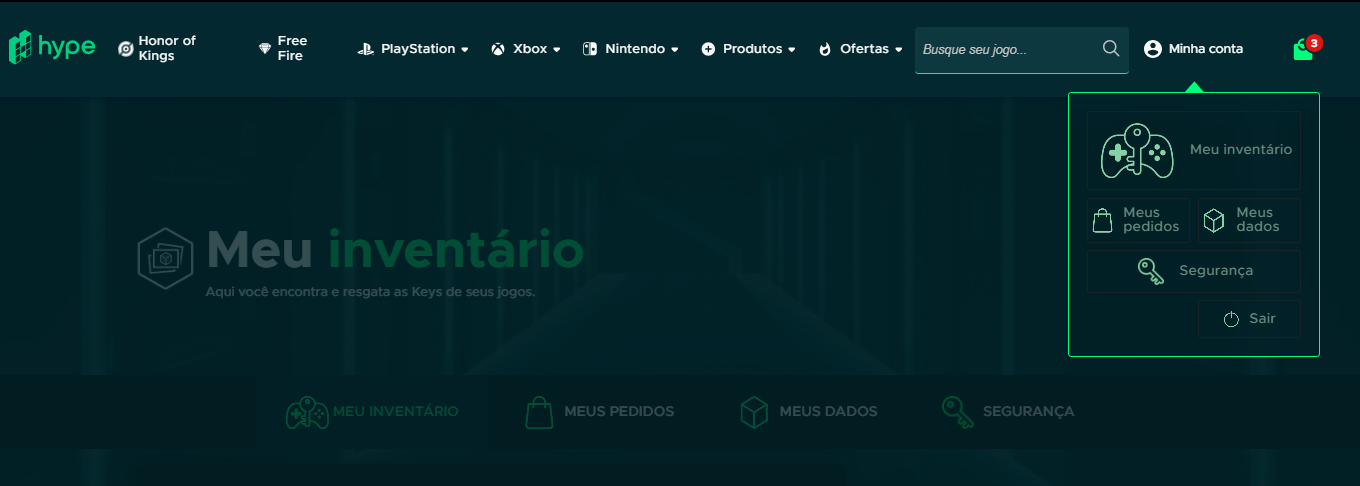1360x486 pixels.
Task: Click the hexagon inventory icon beside heading
Action: pyautogui.click(x=165, y=258)
